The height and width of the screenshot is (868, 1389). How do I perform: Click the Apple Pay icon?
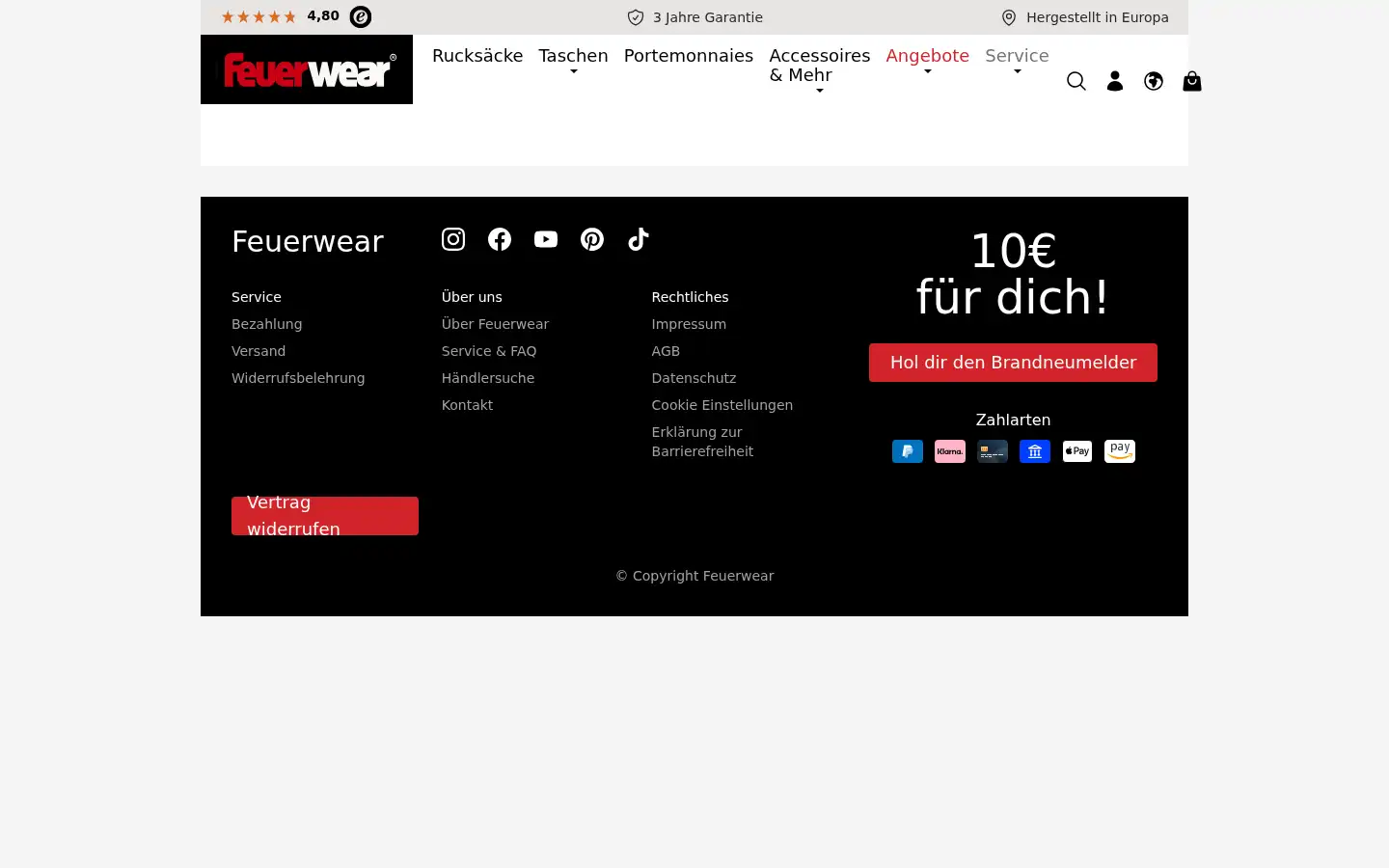[x=1077, y=451]
